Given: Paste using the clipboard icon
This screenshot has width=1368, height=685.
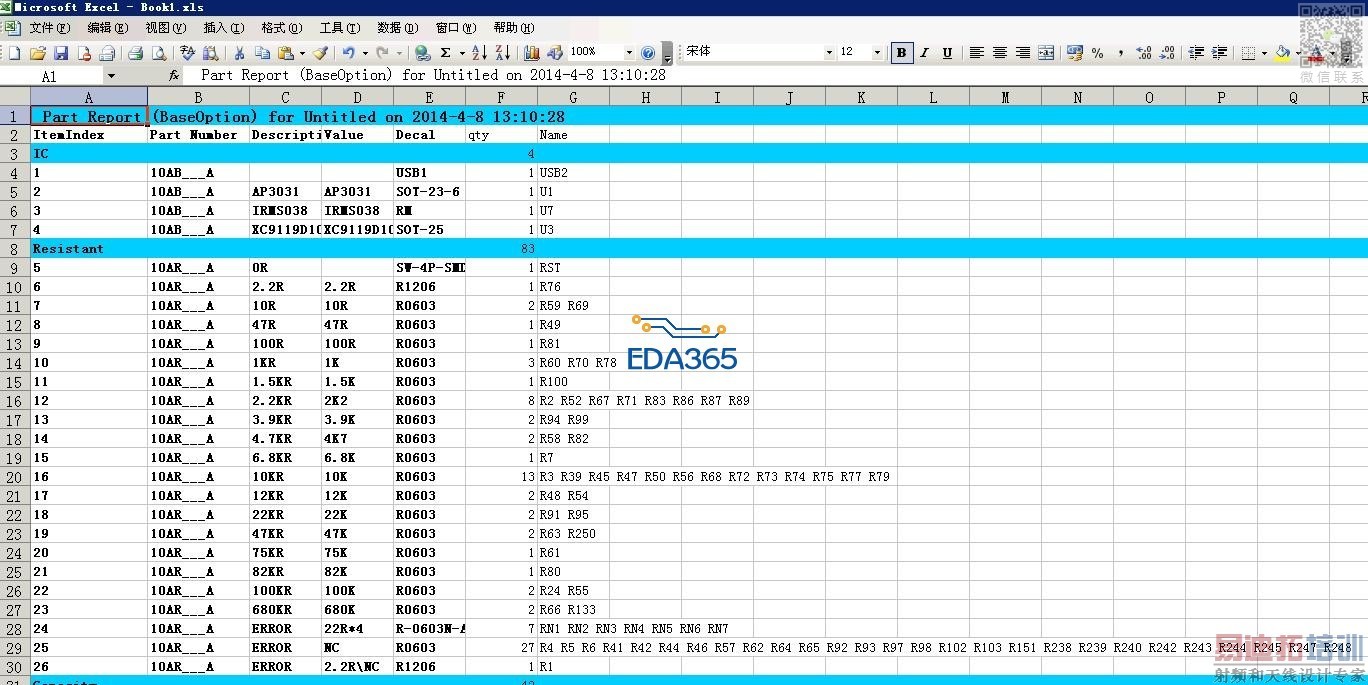Looking at the screenshot, I should click(x=286, y=52).
